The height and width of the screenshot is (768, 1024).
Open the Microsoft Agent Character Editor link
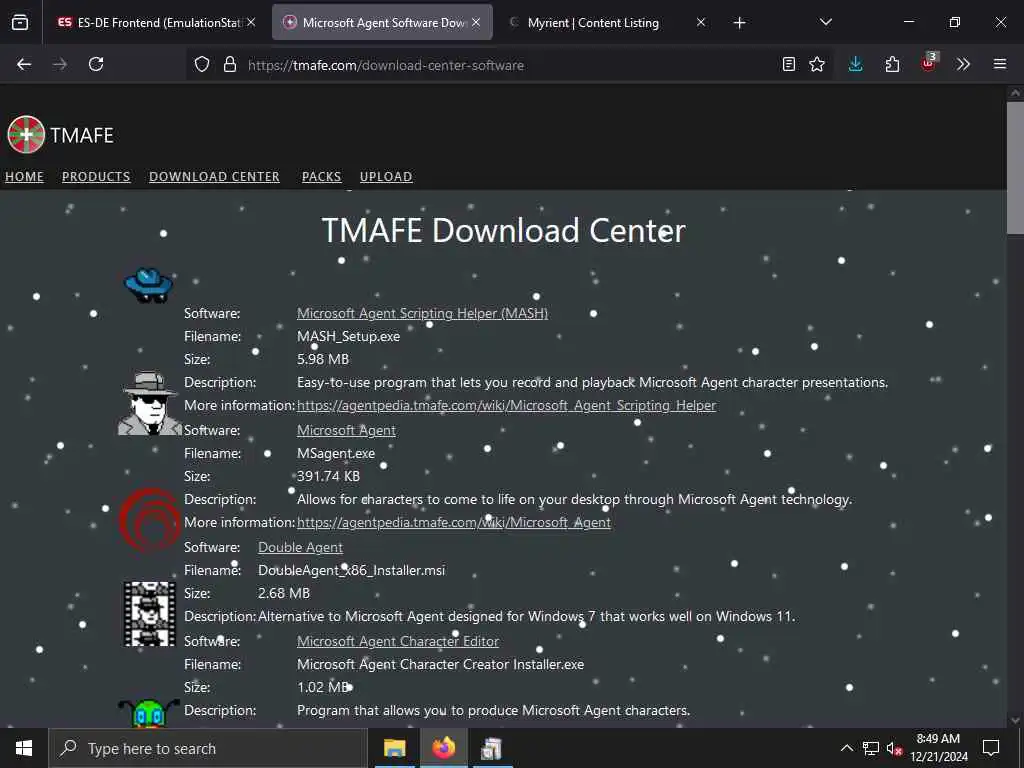pyautogui.click(x=398, y=641)
